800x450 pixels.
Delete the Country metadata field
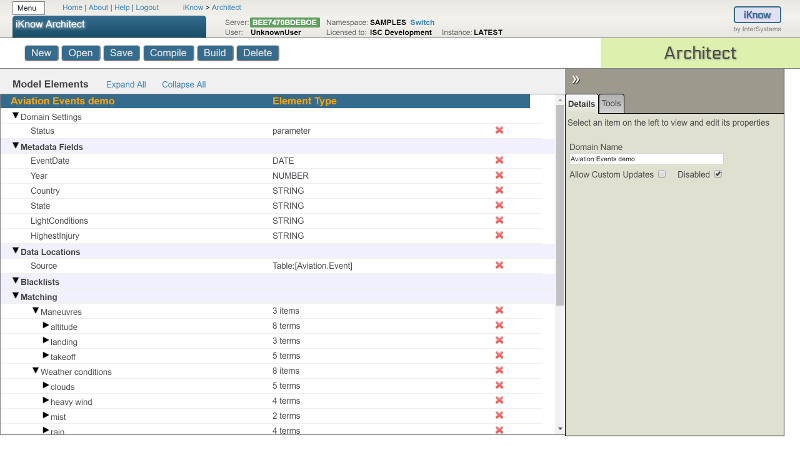pos(499,191)
